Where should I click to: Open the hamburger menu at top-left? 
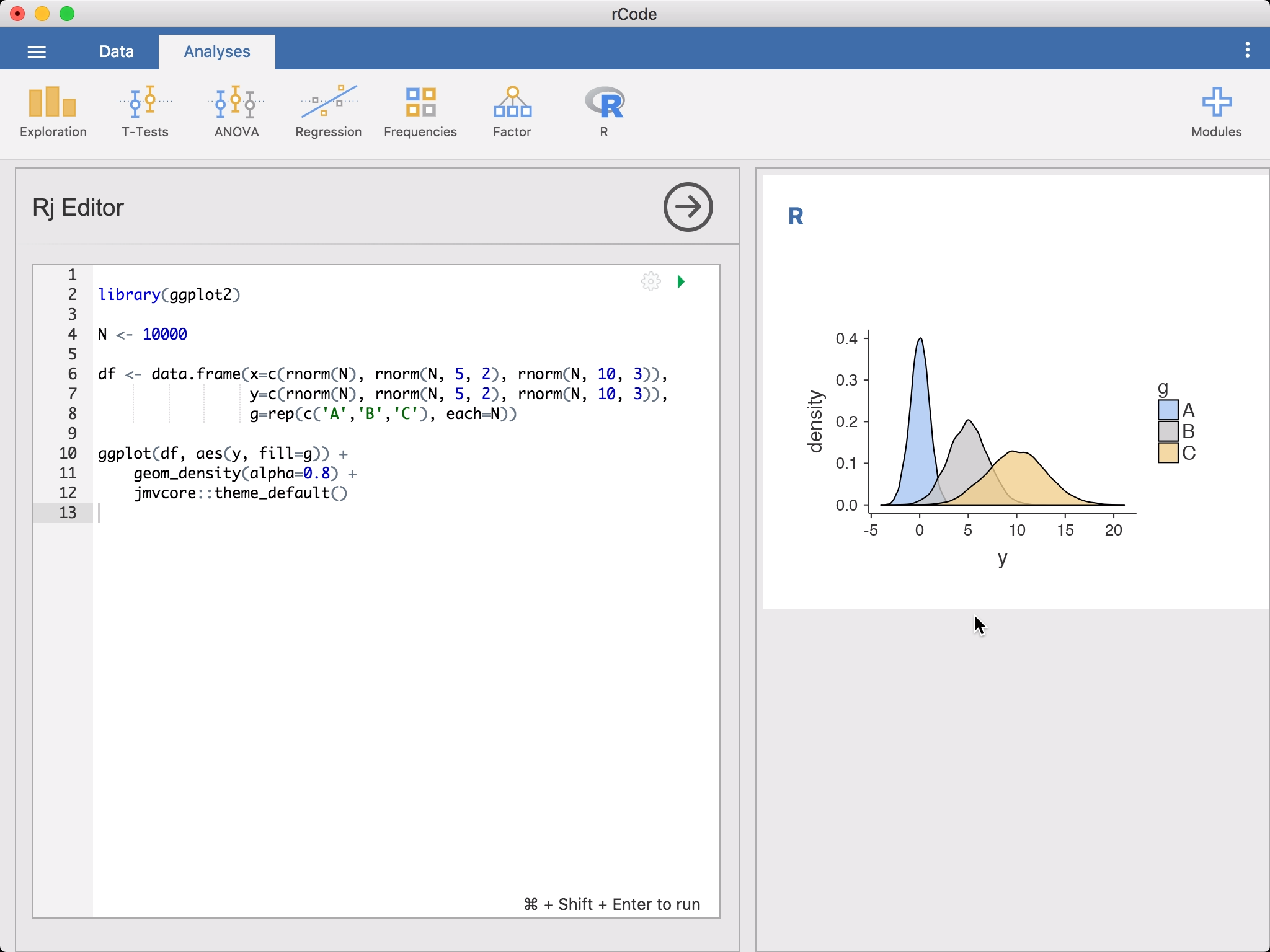click(x=36, y=50)
